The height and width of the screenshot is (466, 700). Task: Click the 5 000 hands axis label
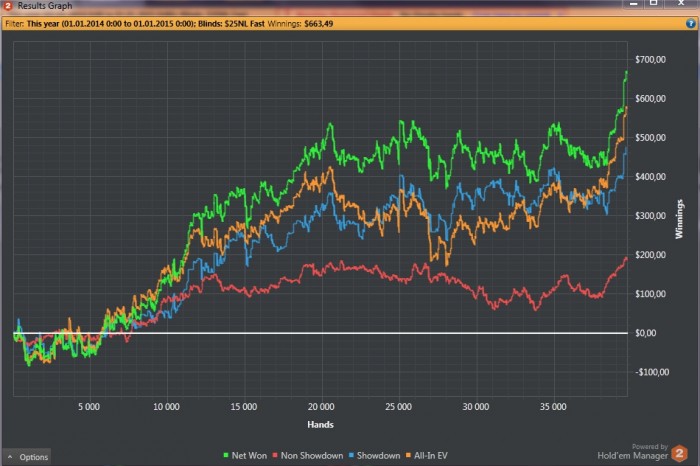pyautogui.click(x=89, y=407)
